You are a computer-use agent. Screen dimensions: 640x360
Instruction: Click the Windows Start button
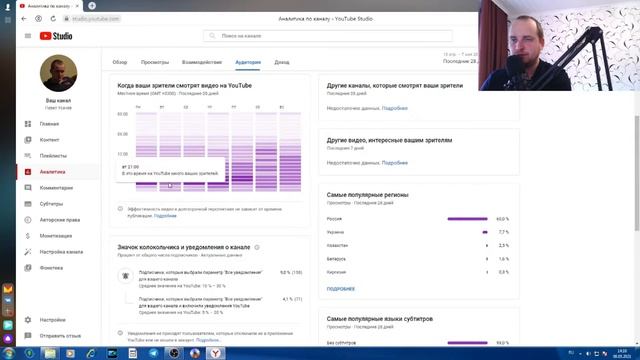(8, 353)
